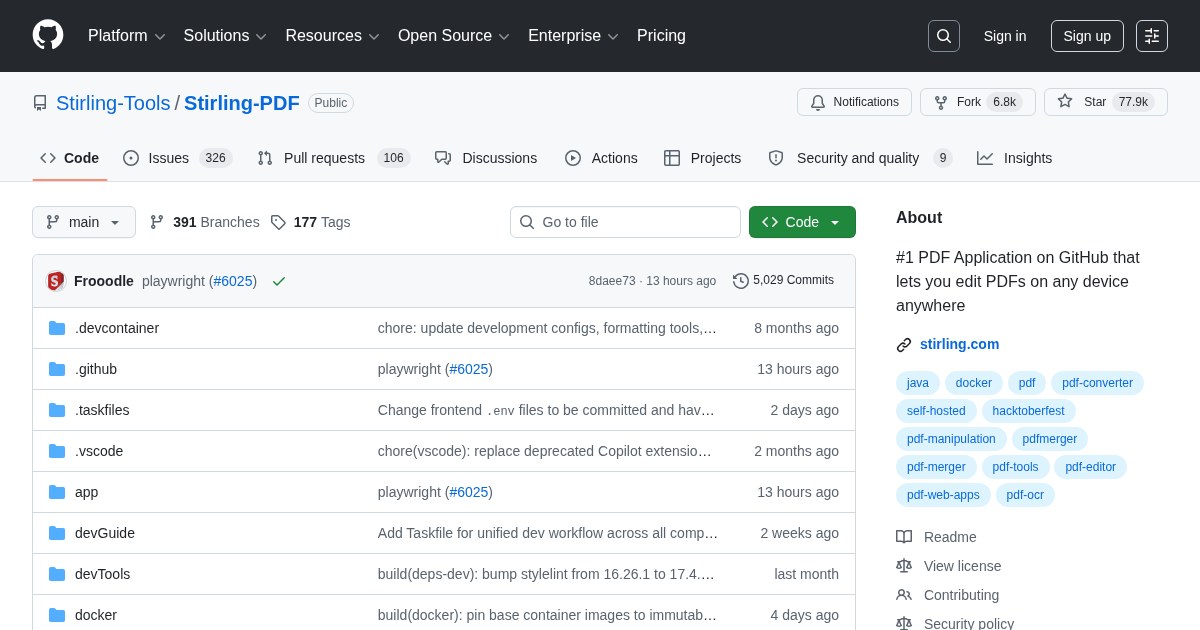Click the Frooodle author name
The height and width of the screenshot is (630, 1200).
[x=104, y=281]
